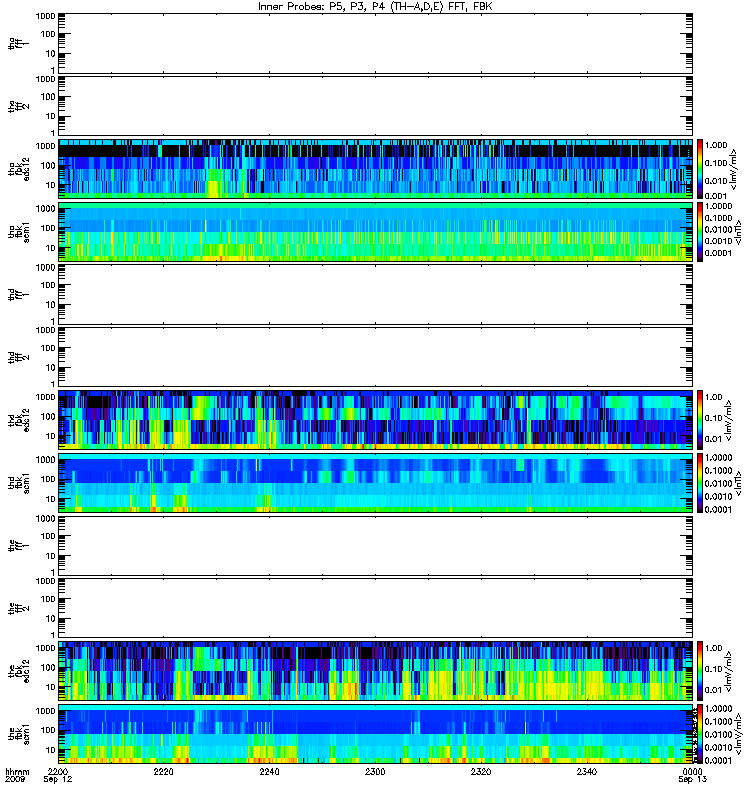The image size is (750, 800).
Task: Click the the fbk edc12 color bar
Action: pyautogui.click(x=700, y=671)
